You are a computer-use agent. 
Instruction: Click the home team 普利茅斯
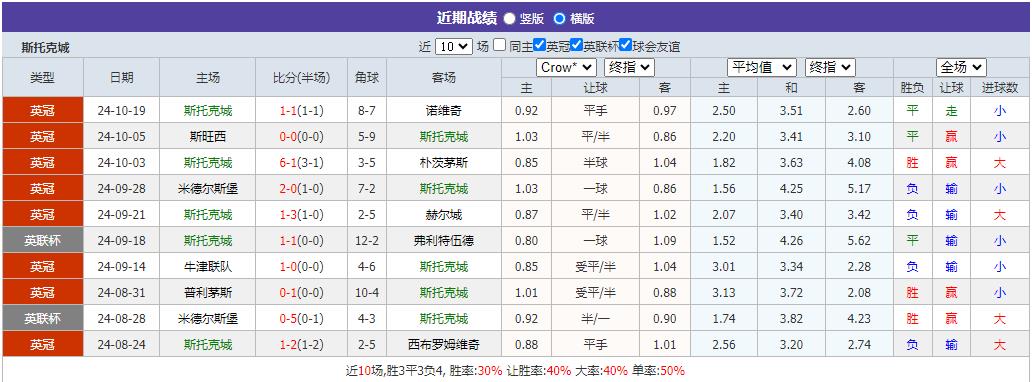coord(207,292)
